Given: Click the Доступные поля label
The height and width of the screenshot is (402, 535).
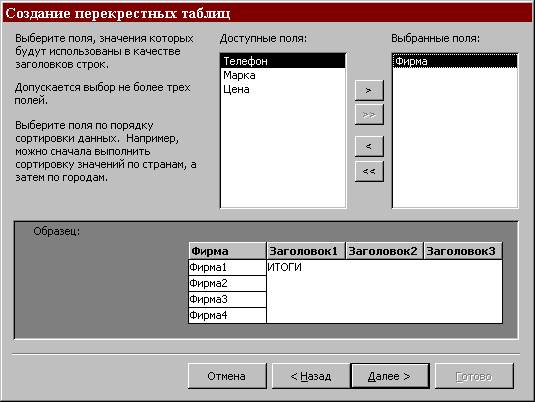Looking at the screenshot, I should point(263,39).
